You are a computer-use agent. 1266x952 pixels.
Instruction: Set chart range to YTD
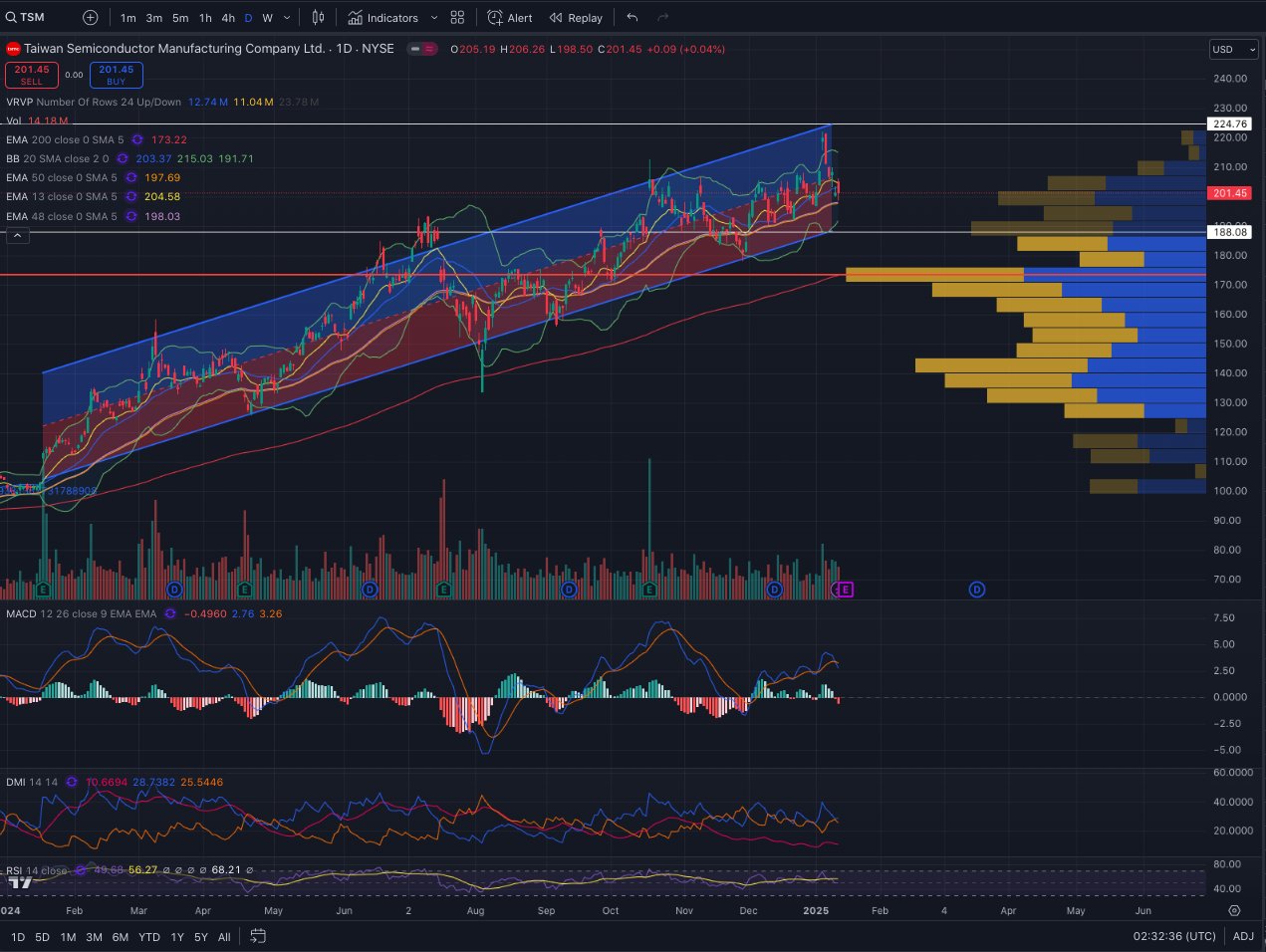tap(149, 936)
